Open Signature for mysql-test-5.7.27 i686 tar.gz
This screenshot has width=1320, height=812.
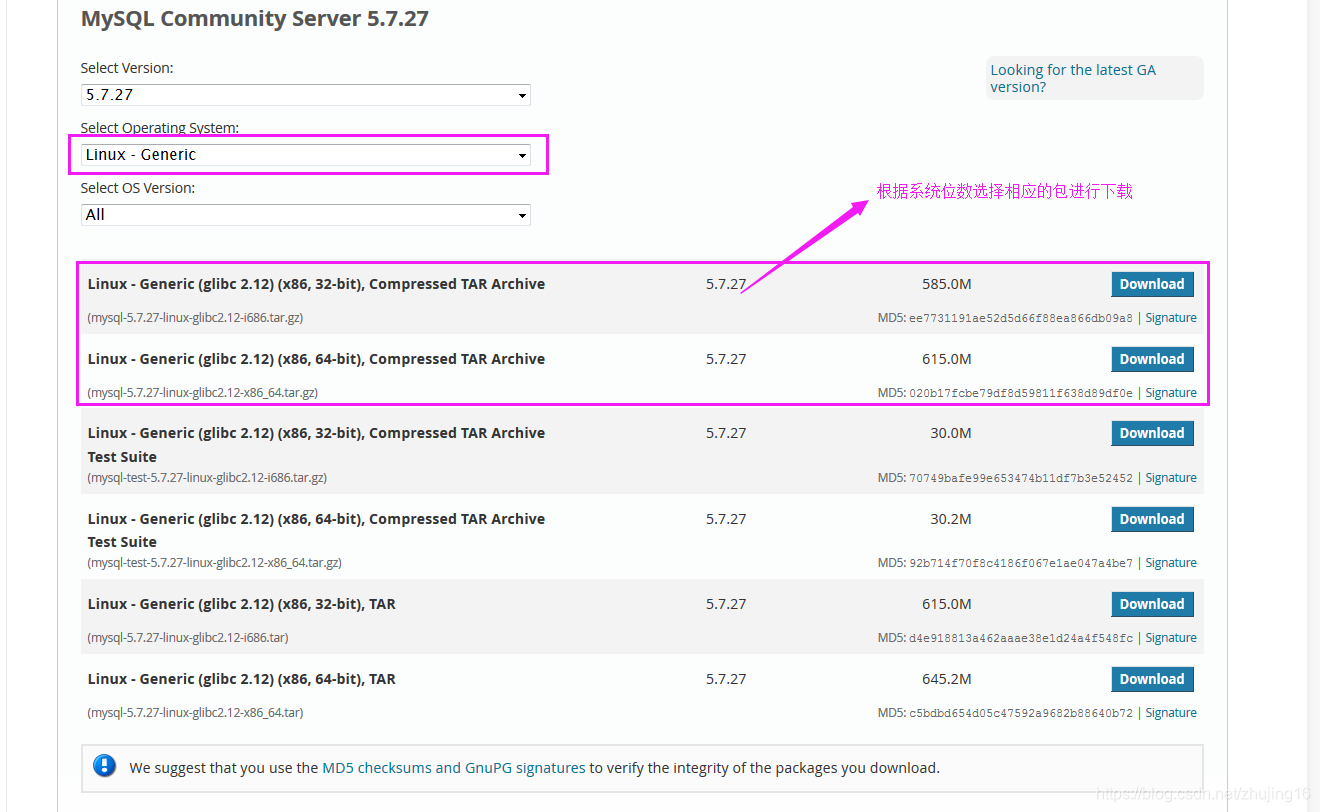click(x=1171, y=478)
